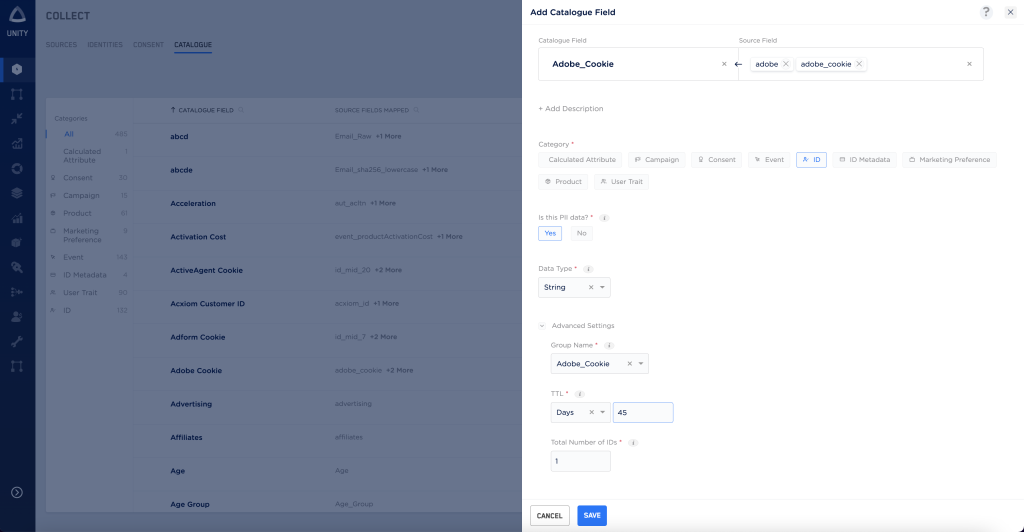
Task: Select Yes for PII data
Action: [550, 233]
